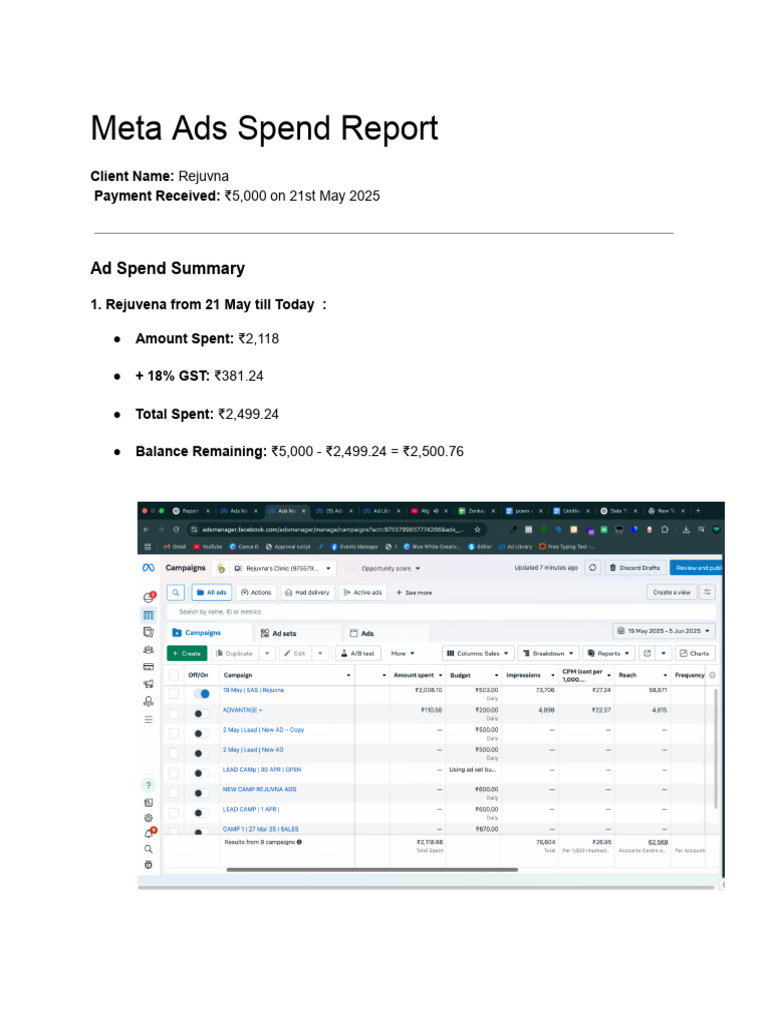Click the browser address bar URL
The height and width of the screenshot is (1024, 768).
click(331, 530)
